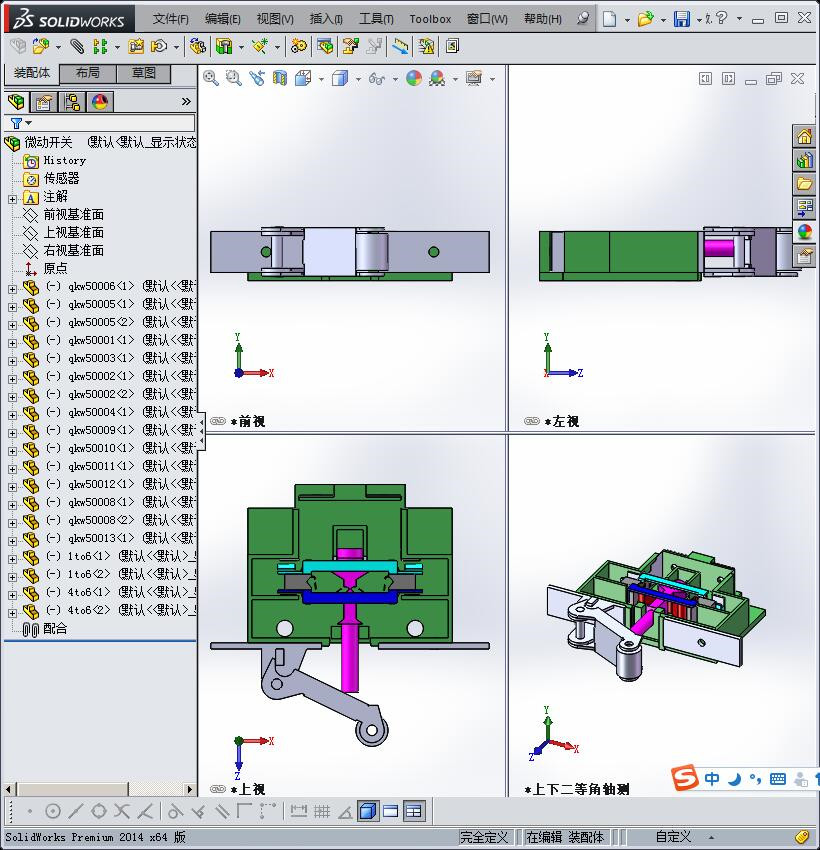This screenshot has height=850, width=820.
Task: Open SolidWorks Resources home icon in task pane
Action: click(x=804, y=136)
